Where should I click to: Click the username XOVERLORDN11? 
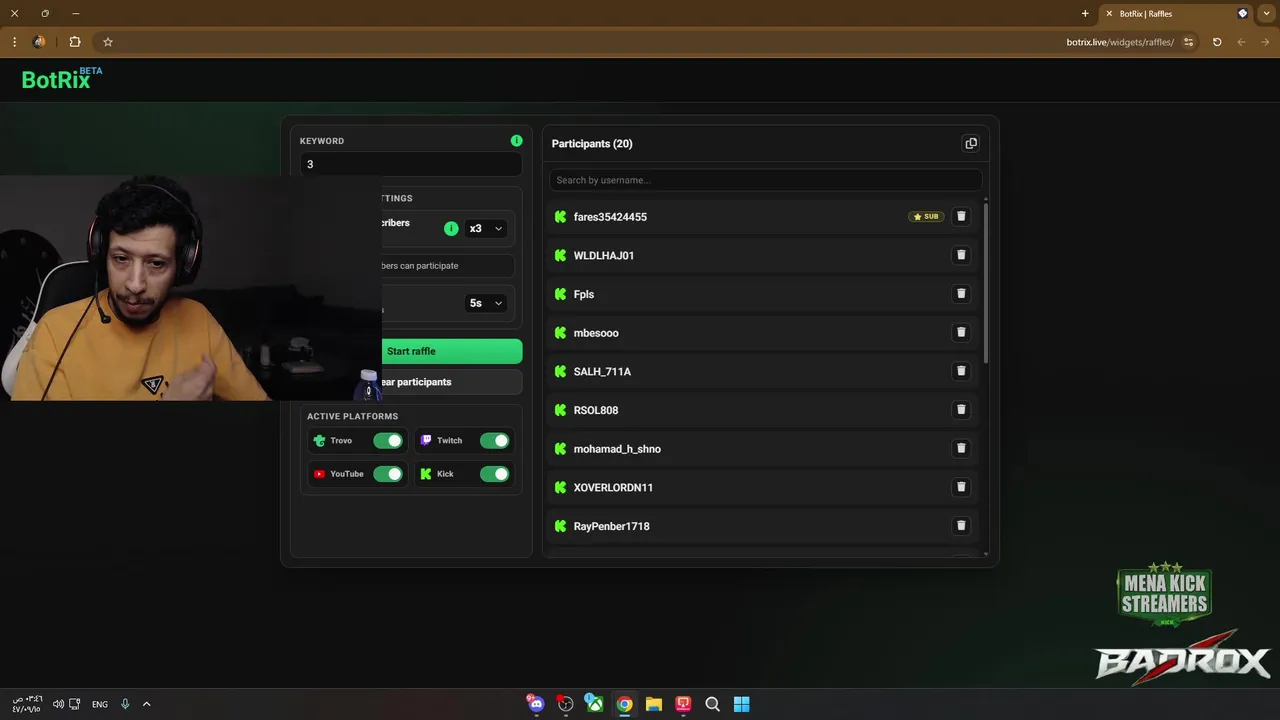click(x=613, y=488)
